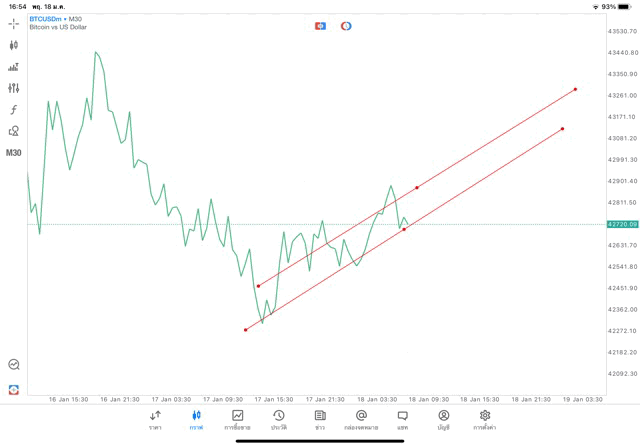Tap the red-blue icon at bottom left
The width and height of the screenshot is (640, 447).
click(14, 389)
